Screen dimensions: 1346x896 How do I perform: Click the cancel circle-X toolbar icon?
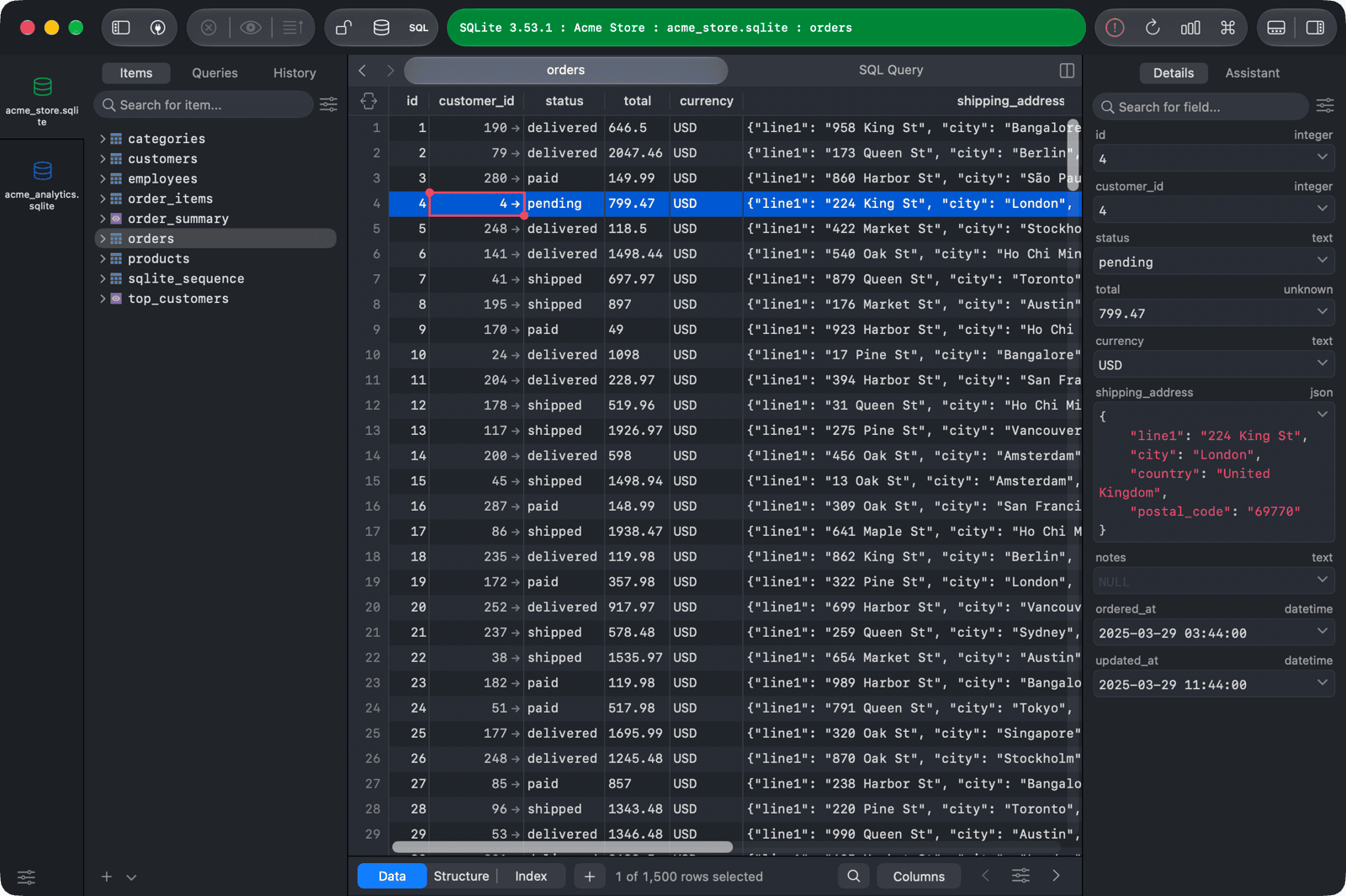point(209,28)
